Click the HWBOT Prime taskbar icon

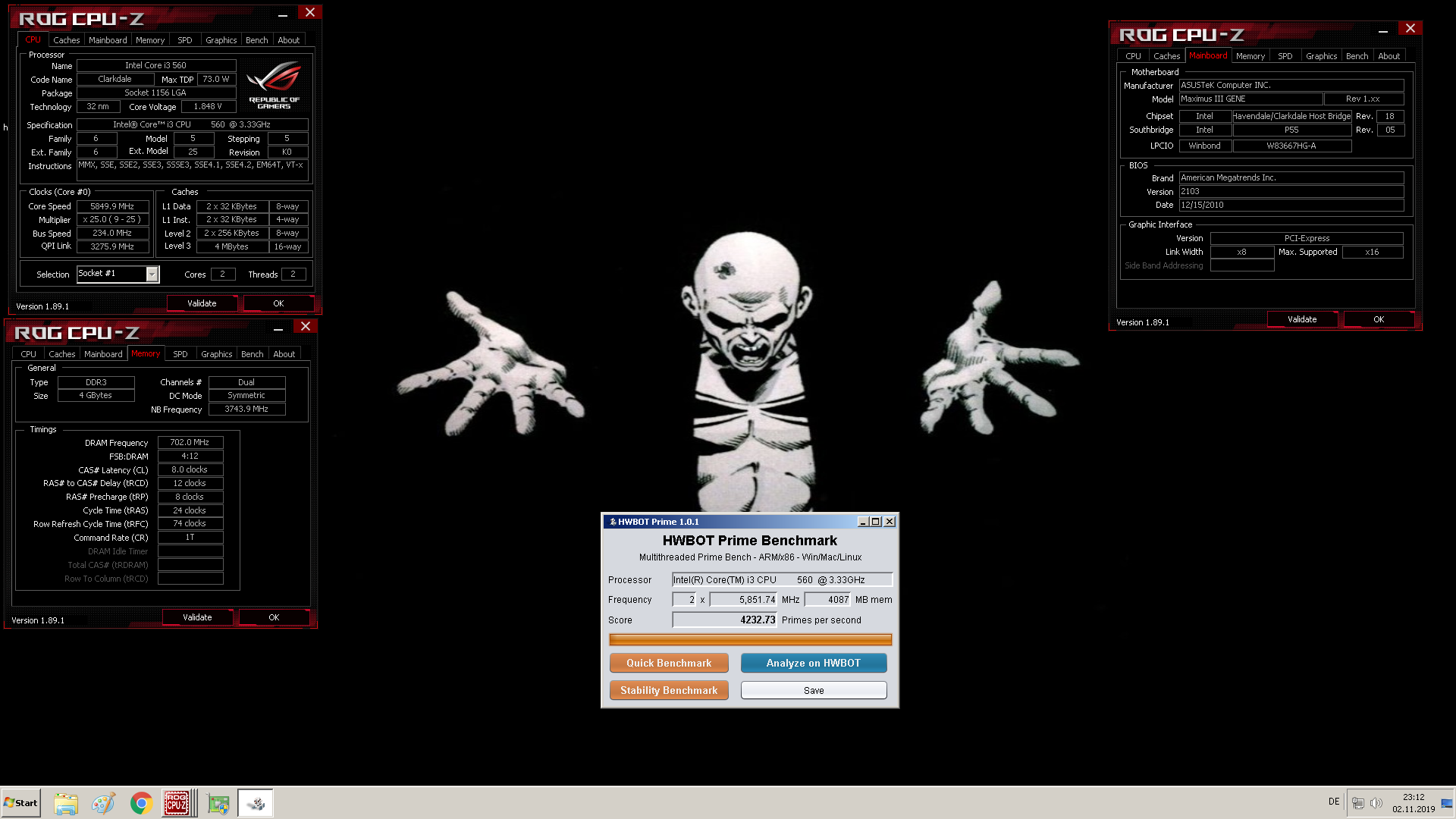coord(256,803)
